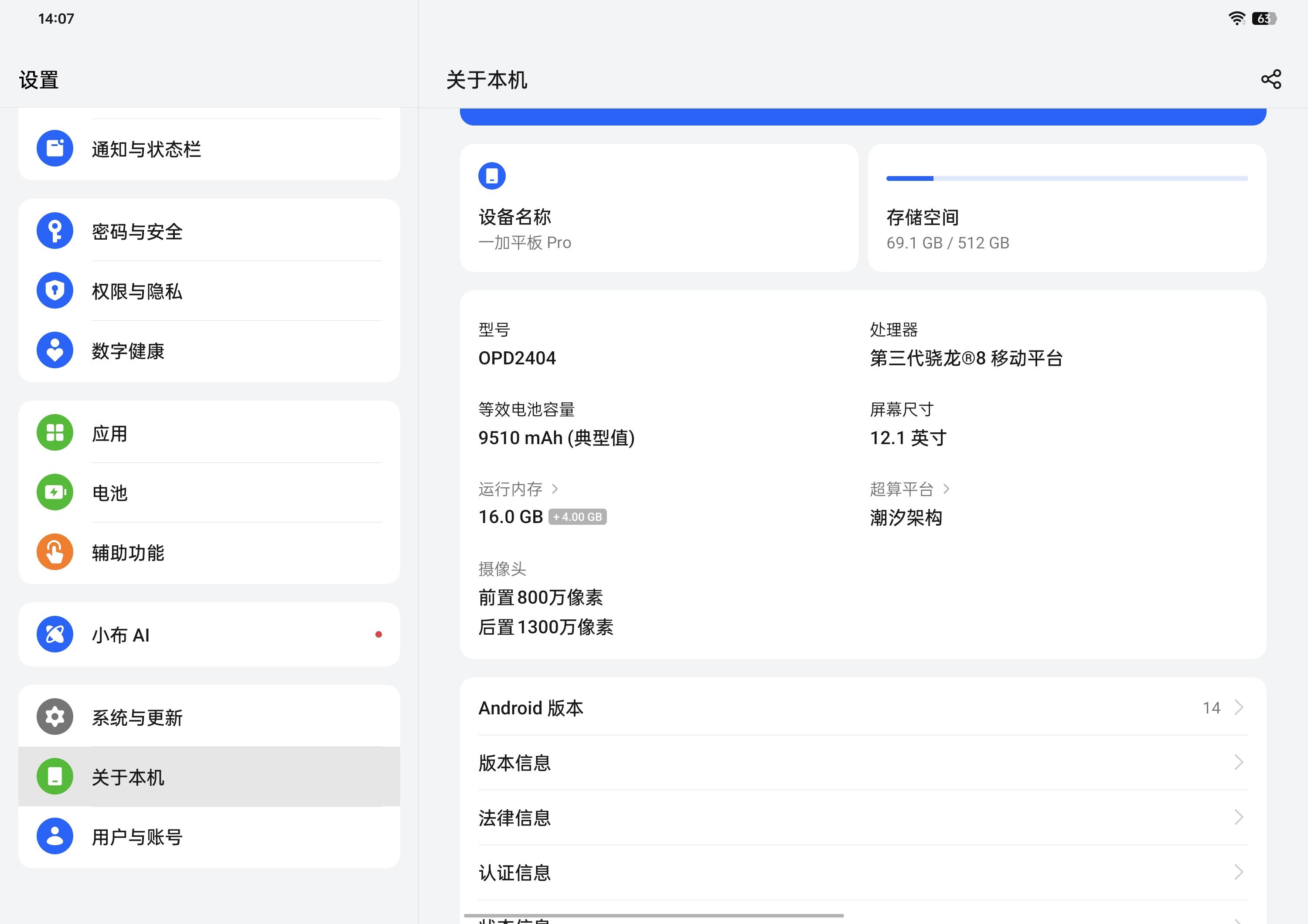Tap the blue banner at top of page
Viewport: 1308px width, 924px height.
[862, 116]
